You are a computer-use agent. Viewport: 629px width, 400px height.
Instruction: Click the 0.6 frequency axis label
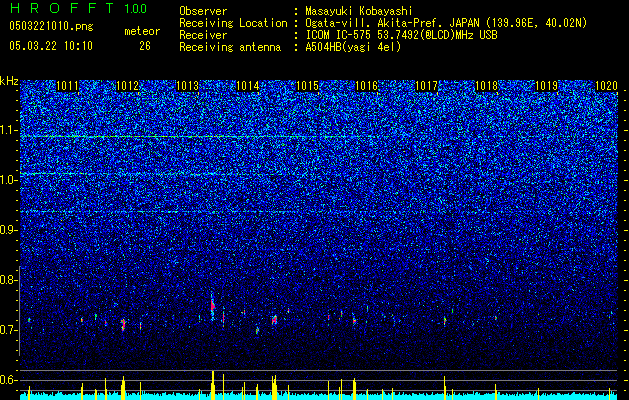(x=8, y=380)
